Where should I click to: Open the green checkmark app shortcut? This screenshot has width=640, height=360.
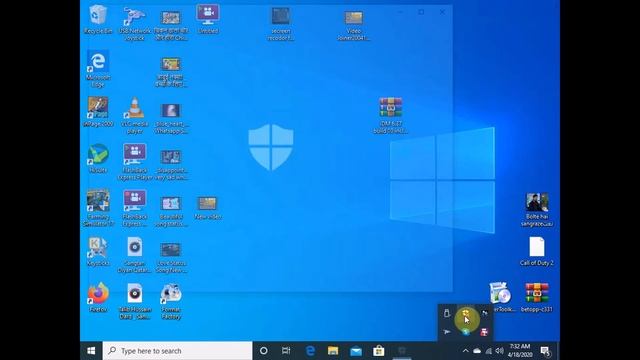[98, 158]
